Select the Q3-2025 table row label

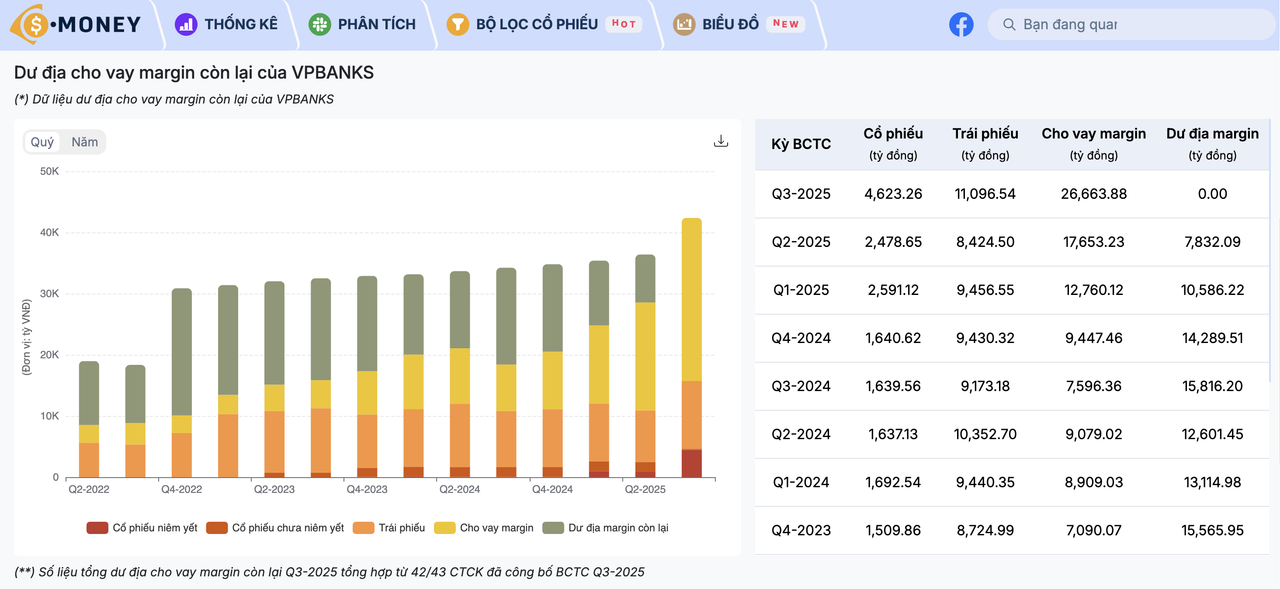pyautogui.click(x=801, y=194)
